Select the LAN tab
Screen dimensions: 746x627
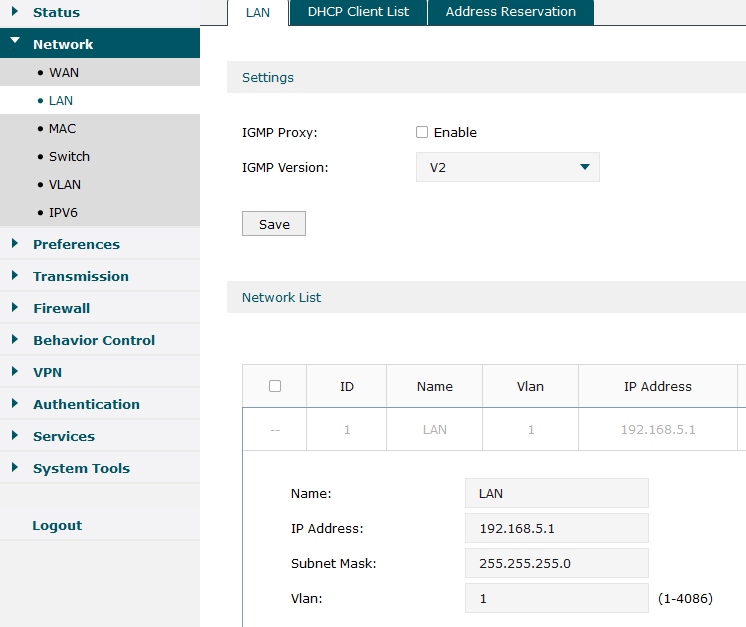(258, 12)
